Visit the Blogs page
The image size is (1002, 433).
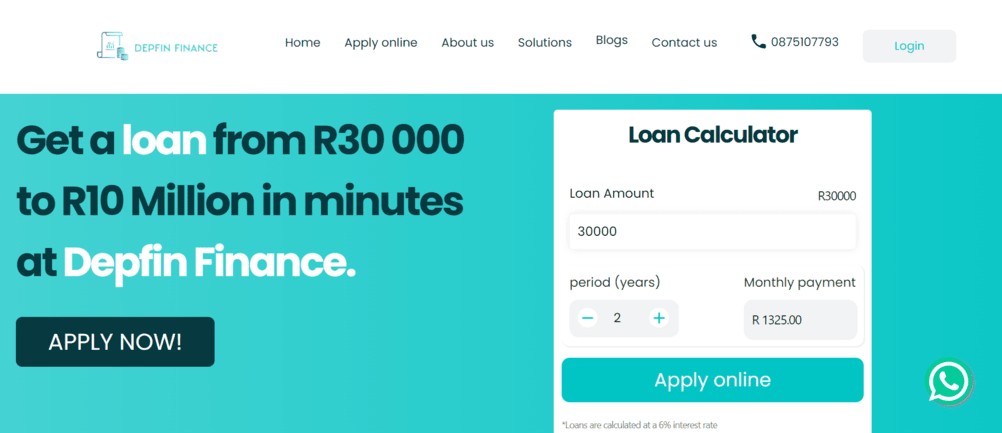[x=612, y=40]
